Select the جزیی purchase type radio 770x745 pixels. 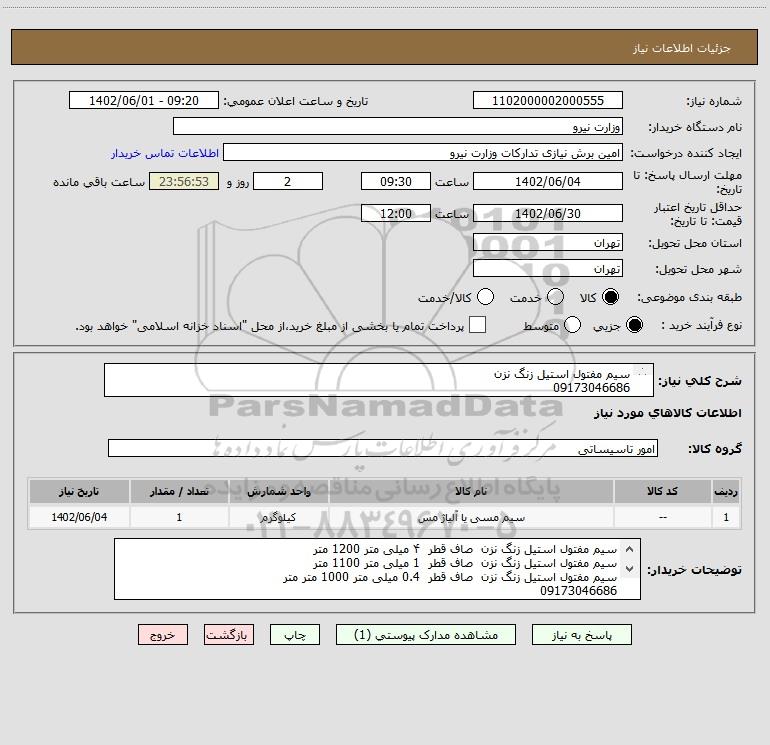tap(634, 325)
